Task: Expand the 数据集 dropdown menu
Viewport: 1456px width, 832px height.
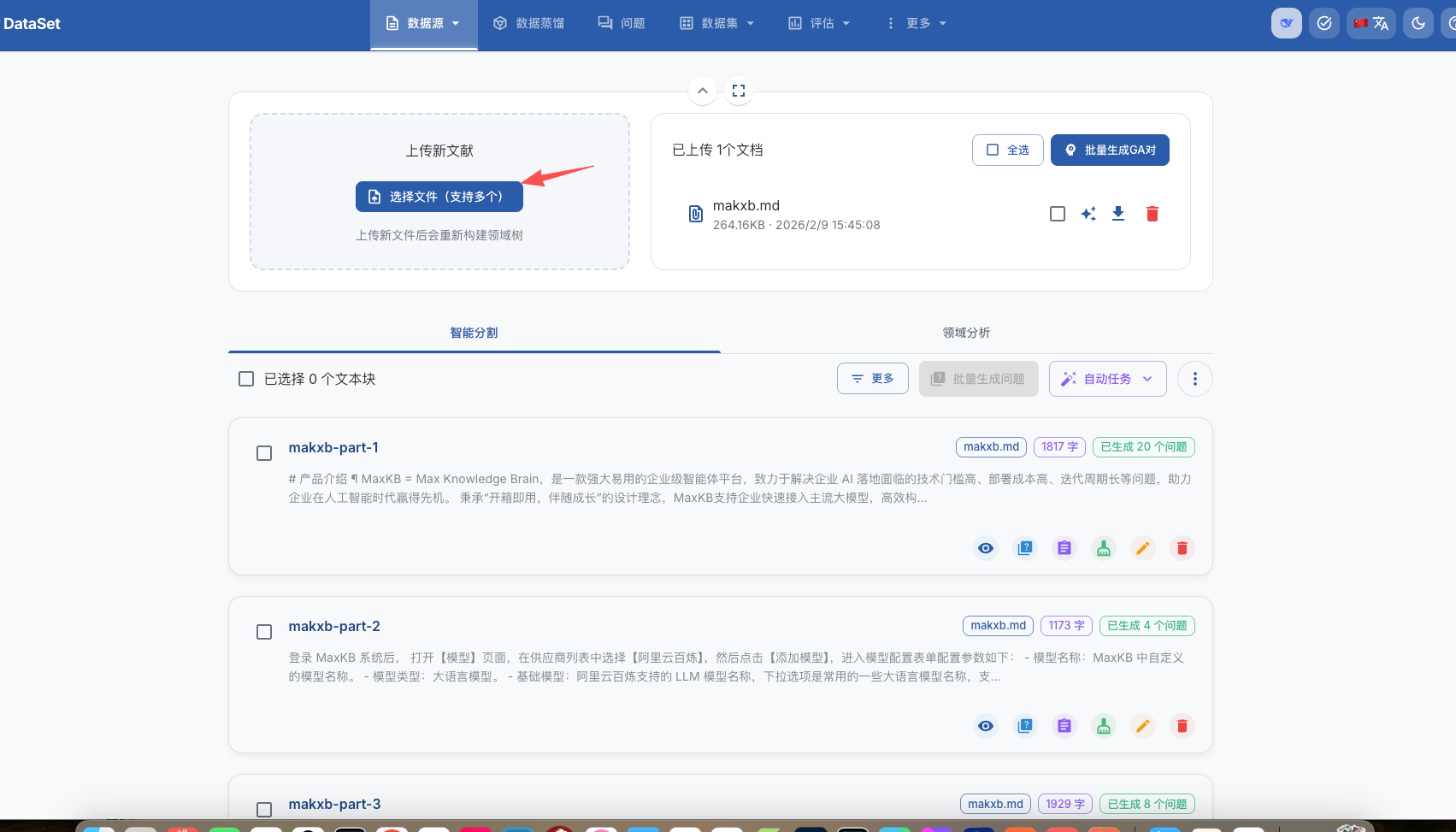Action: 716,24
